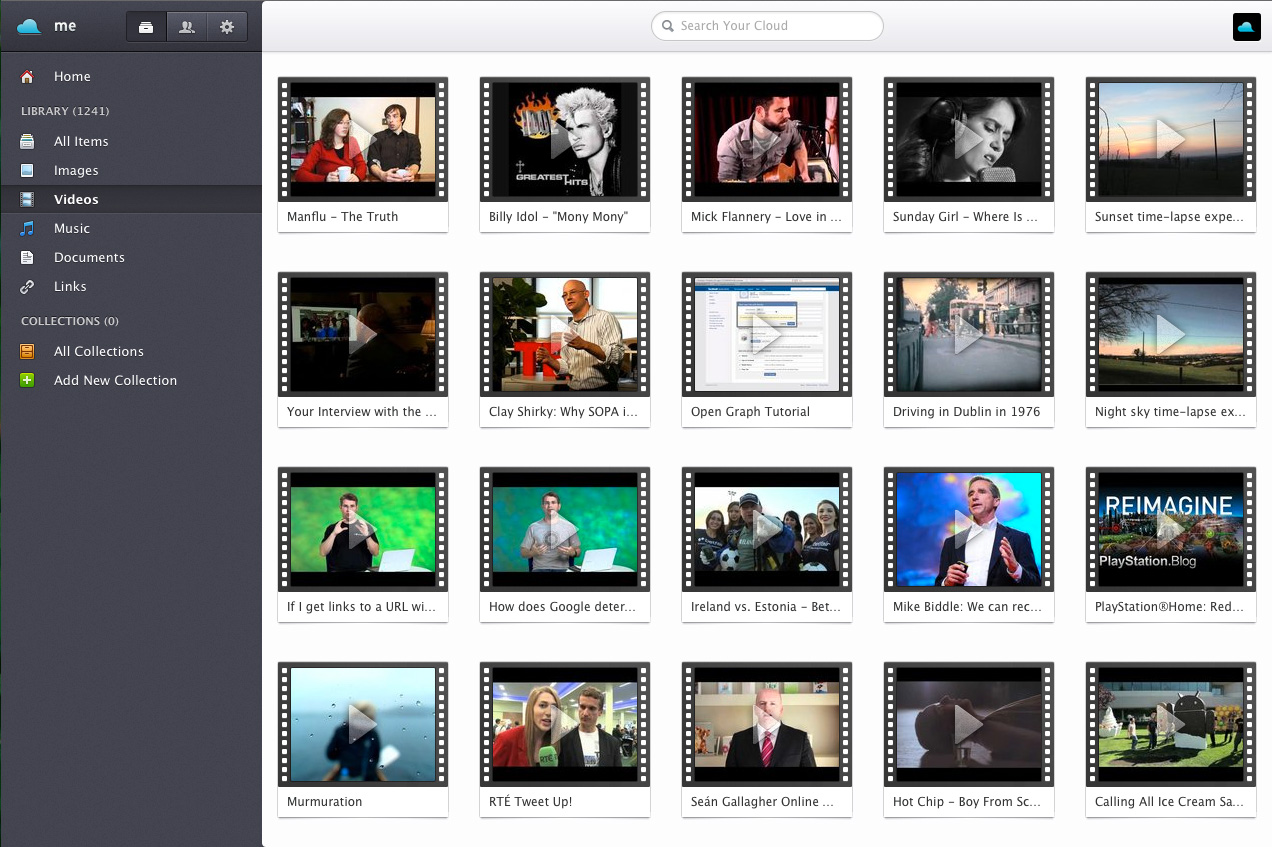This screenshot has width=1272, height=847.
Task: Click the Home house icon in sidebar
Action: (27, 77)
